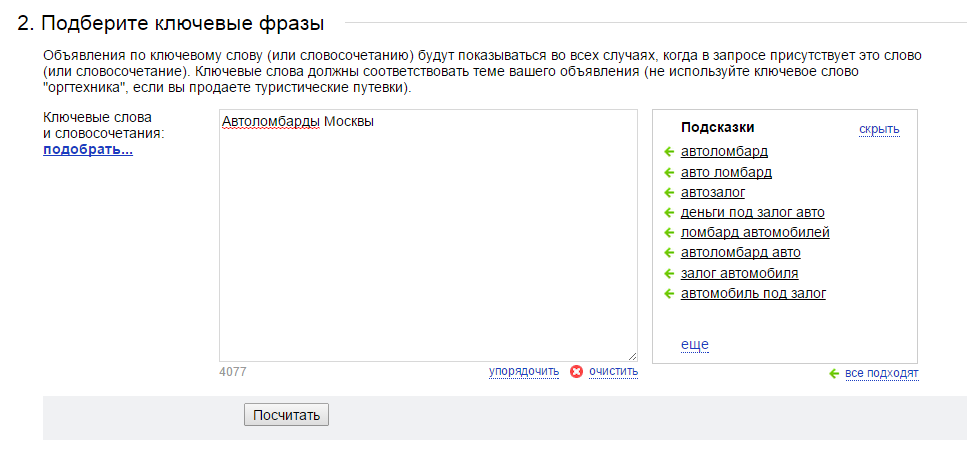Click textarea resize handle corner

[632, 356]
